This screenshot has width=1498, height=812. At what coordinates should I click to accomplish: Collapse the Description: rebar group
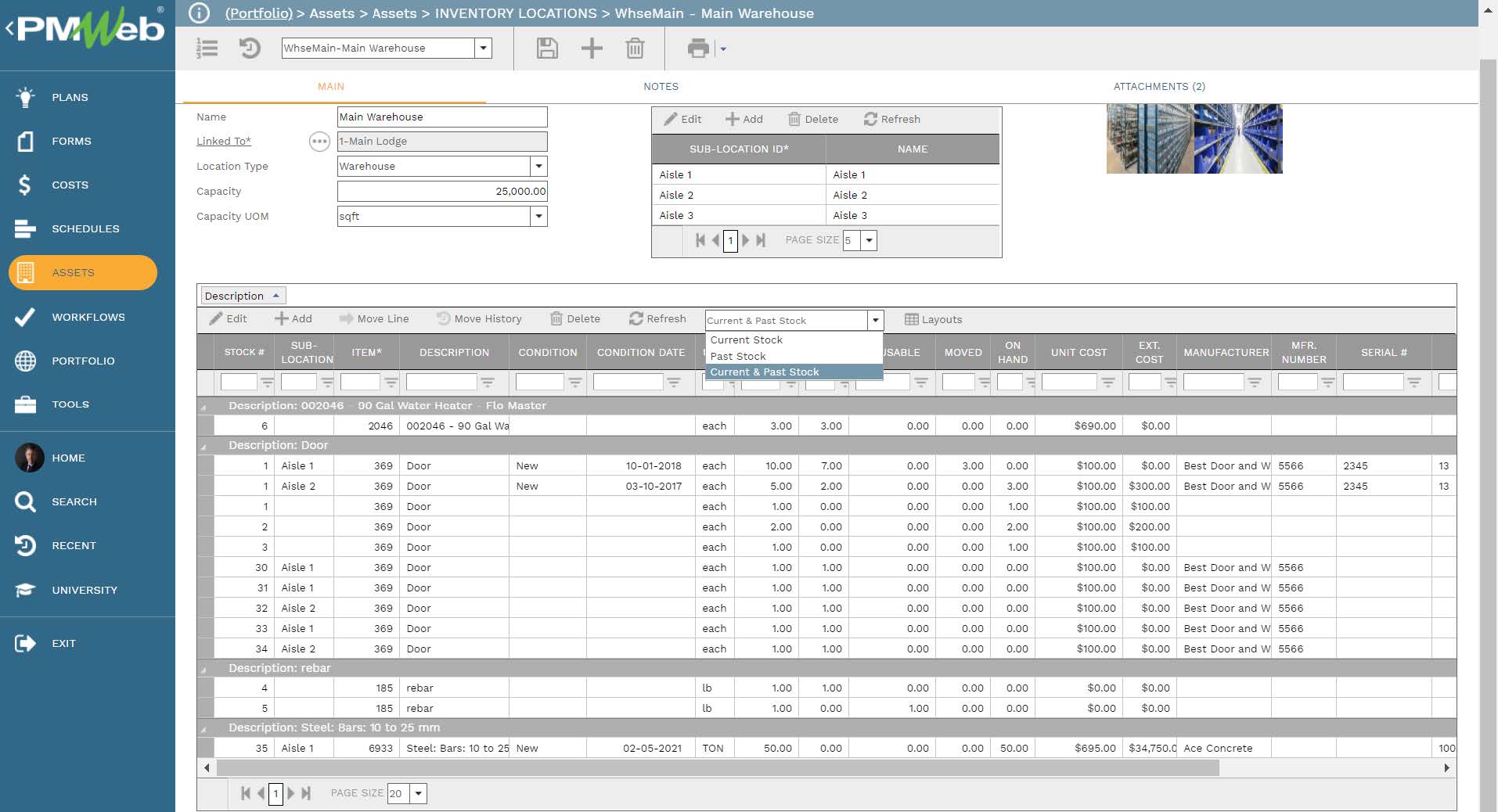point(203,669)
